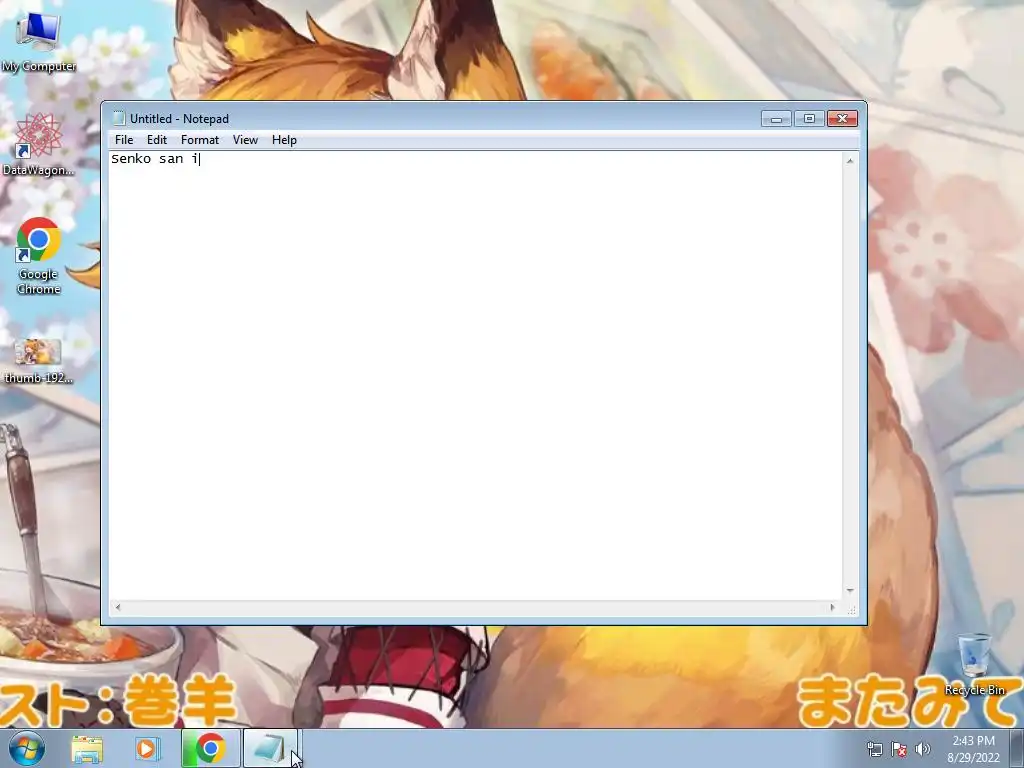Select the thumb-192 image file on desktop
This screenshot has height=768, width=1024.
(x=39, y=360)
